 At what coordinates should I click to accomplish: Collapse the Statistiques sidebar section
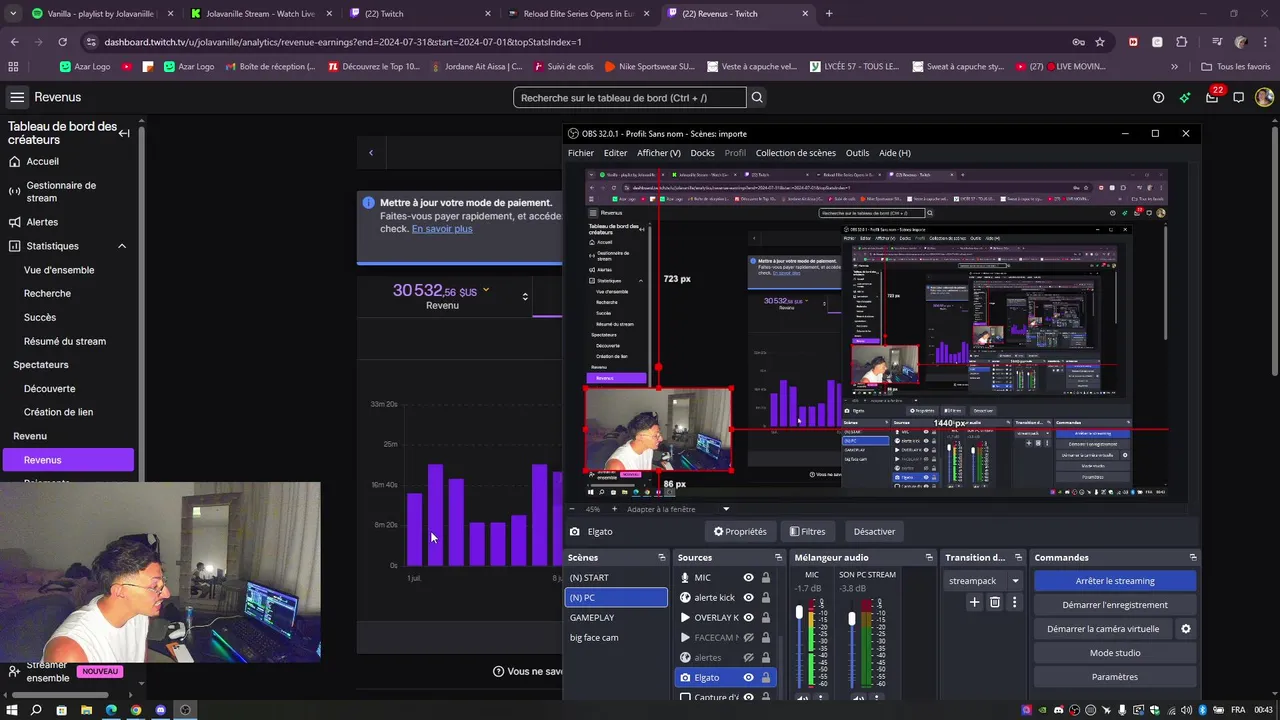click(x=122, y=246)
